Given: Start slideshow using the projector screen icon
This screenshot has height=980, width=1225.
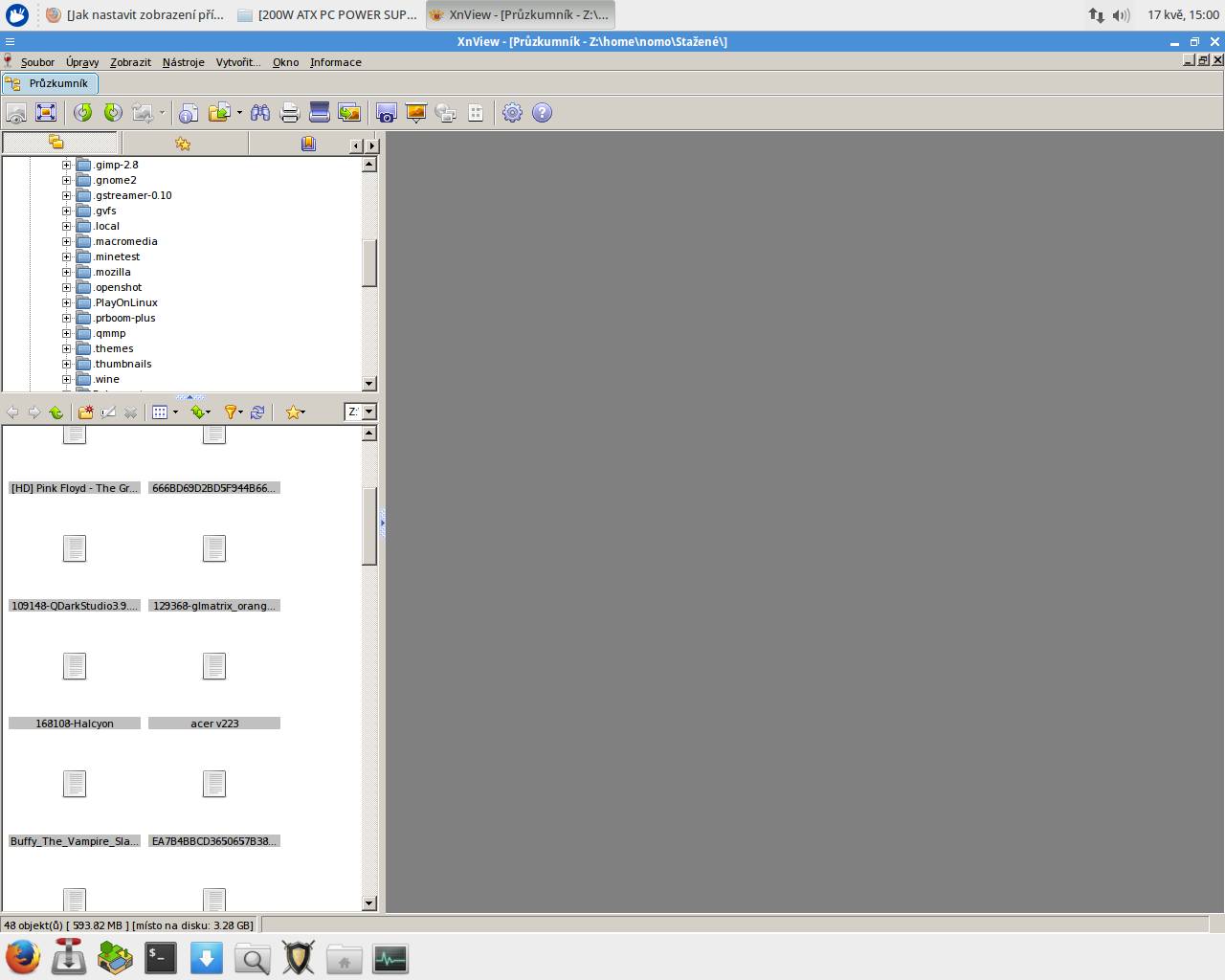Looking at the screenshot, I should [416, 113].
